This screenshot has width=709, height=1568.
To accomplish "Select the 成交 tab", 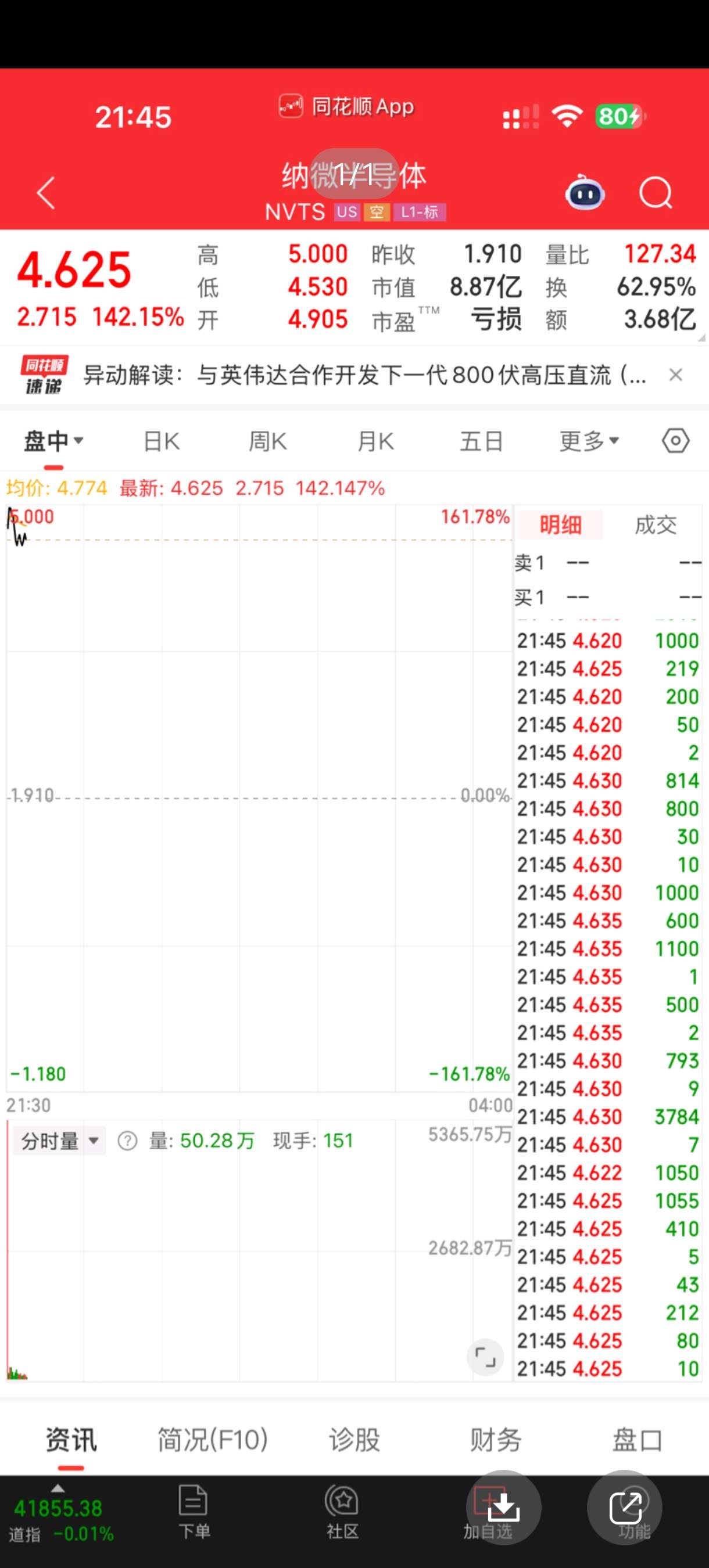I will click(656, 524).
